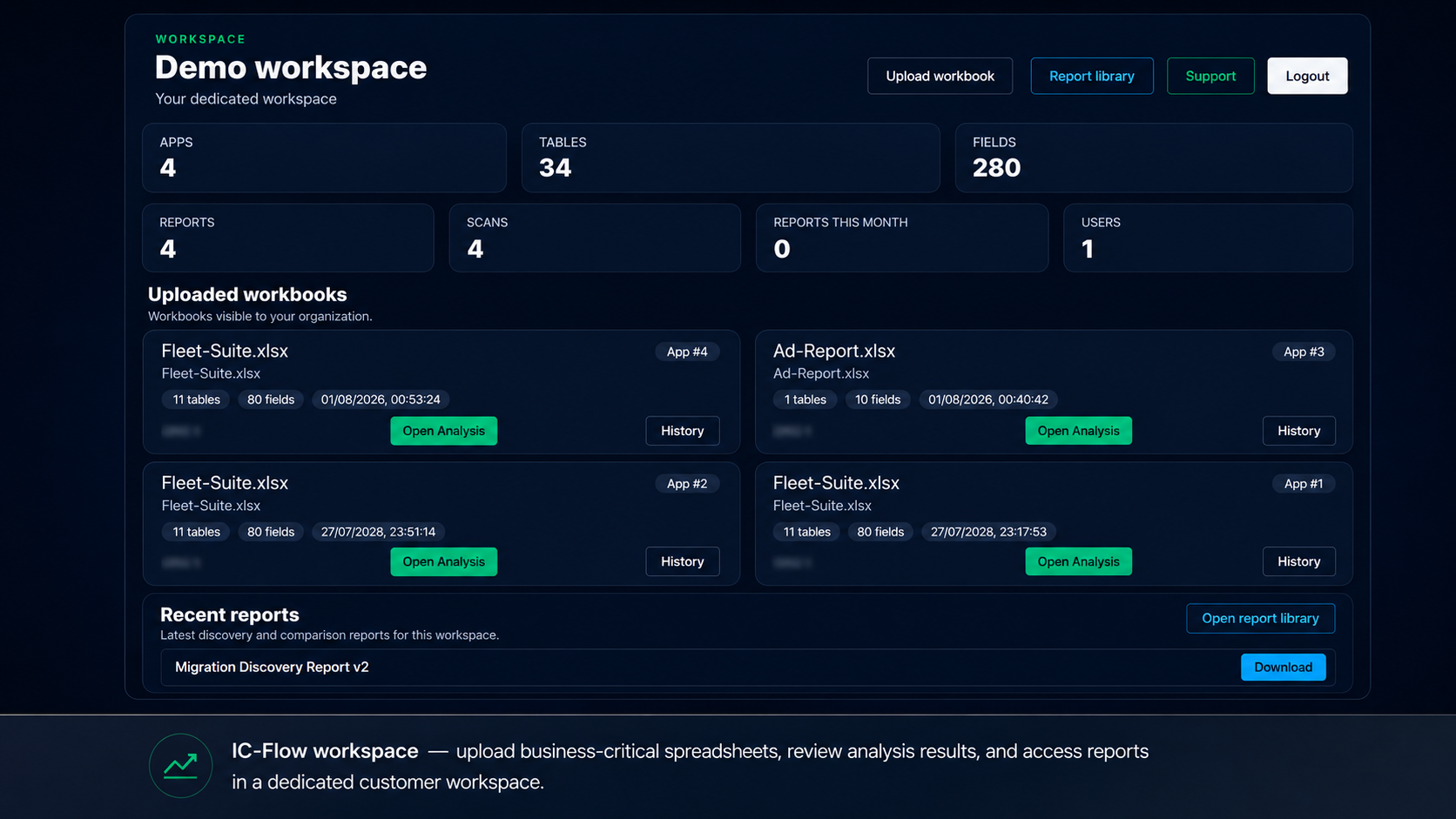This screenshot has height=819, width=1456.
Task: Click the App #1 badge
Action: pos(1304,484)
